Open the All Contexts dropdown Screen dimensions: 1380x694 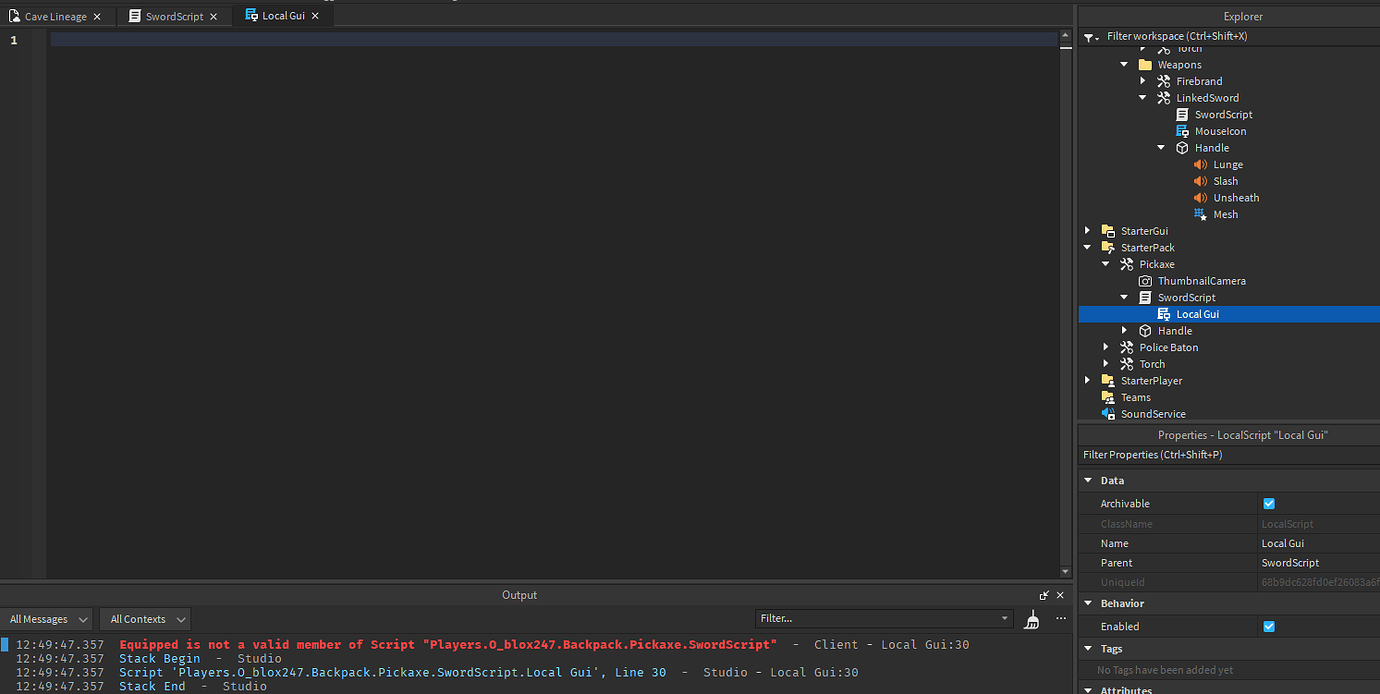click(x=145, y=619)
